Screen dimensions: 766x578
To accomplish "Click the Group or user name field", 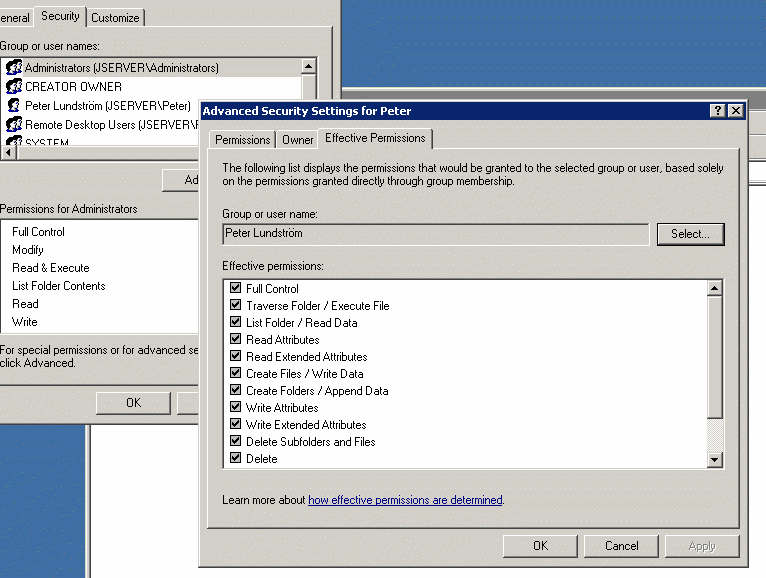I will (436, 234).
